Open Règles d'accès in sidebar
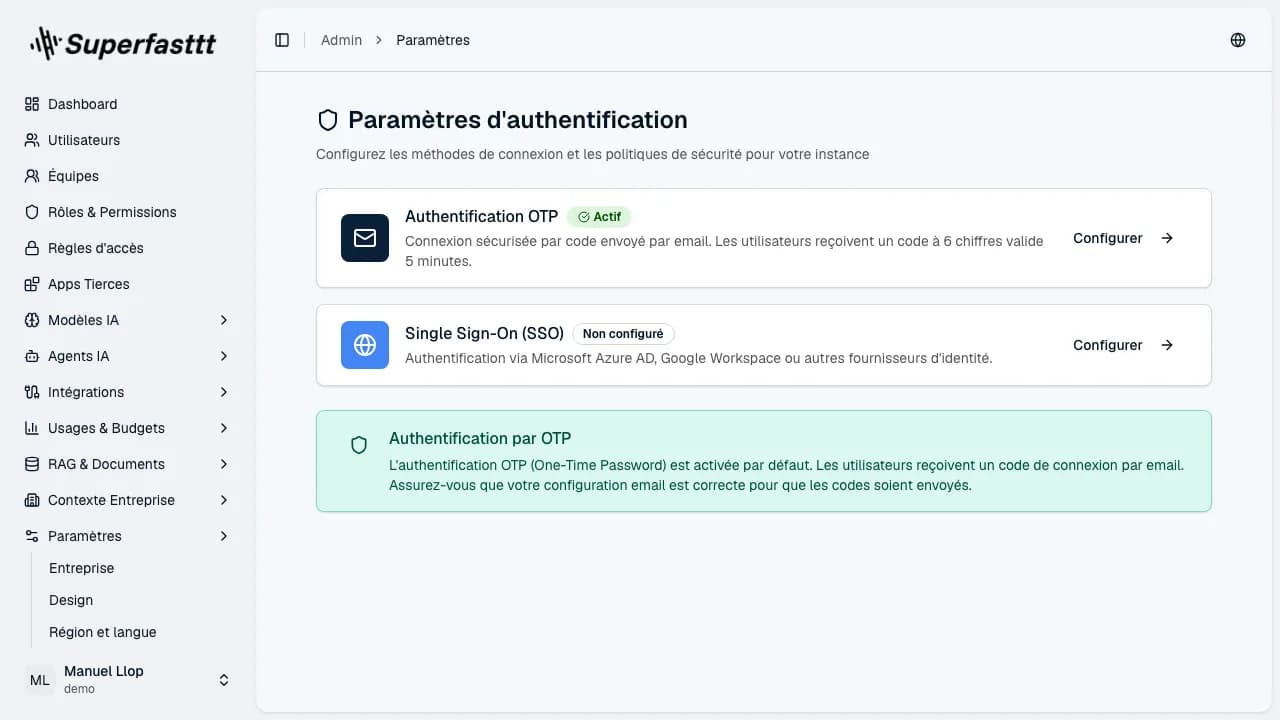The height and width of the screenshot is (720, 1280). (128, 248)
